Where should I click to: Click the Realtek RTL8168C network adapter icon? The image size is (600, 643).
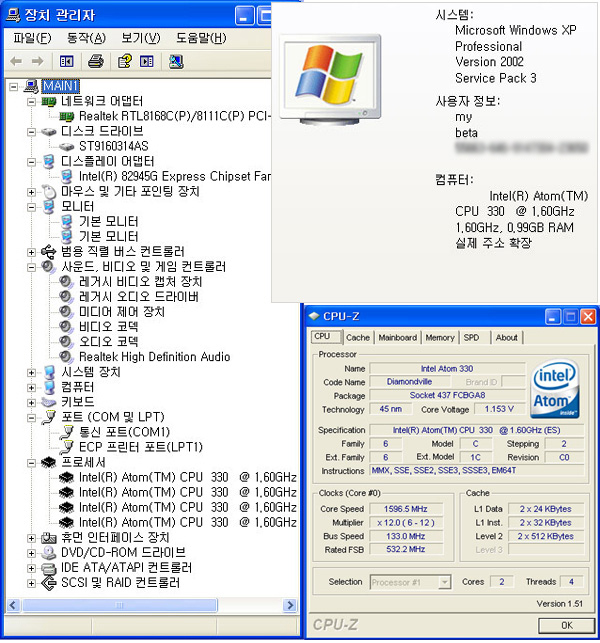pyautogui.click(x=66, y=116)
